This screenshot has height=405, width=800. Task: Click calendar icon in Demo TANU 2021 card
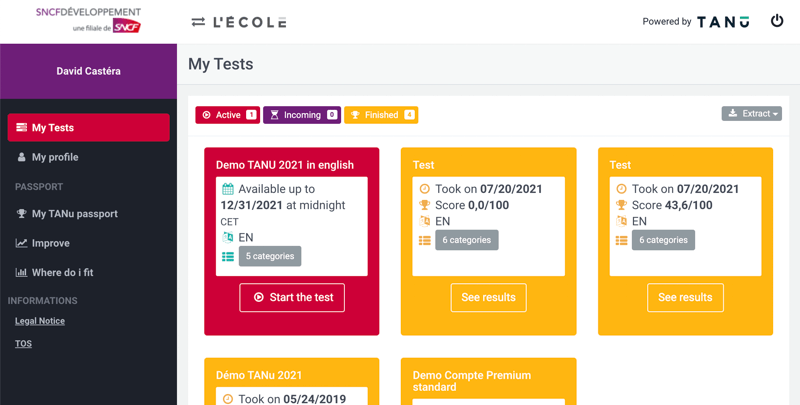227,189
